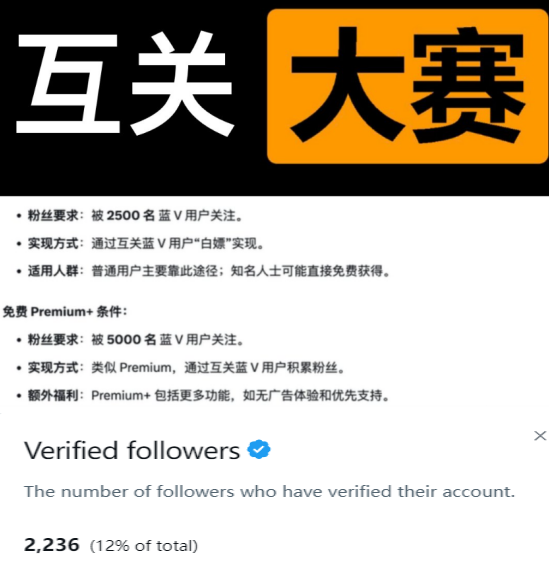The height and width of the screenshot is (563, 549).
Task: Click the 知名人士可能直接免费获得 phrase
Action: [306, 271]
